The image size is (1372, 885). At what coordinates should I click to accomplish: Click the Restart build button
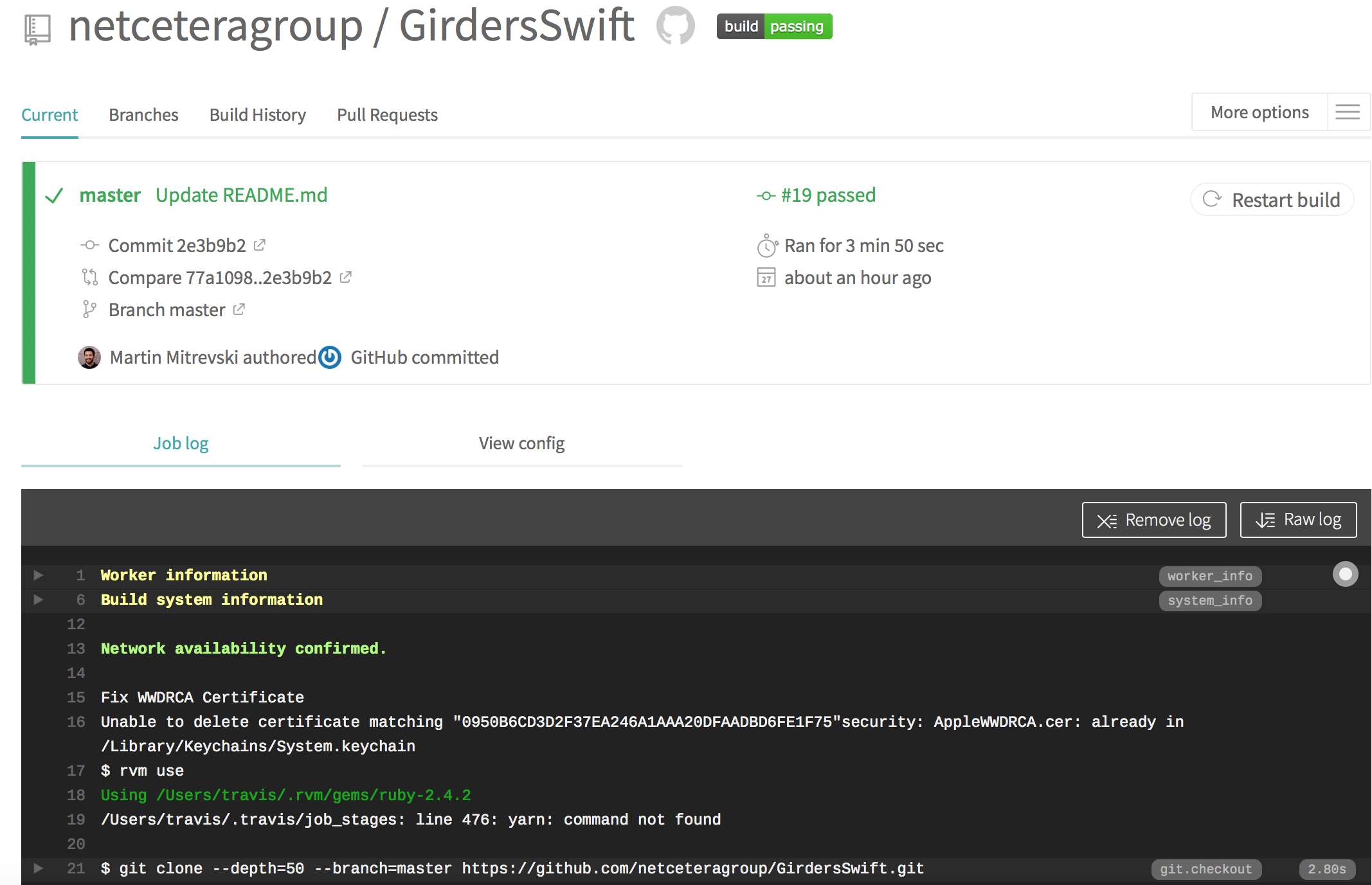click(x=1272, y=200)
